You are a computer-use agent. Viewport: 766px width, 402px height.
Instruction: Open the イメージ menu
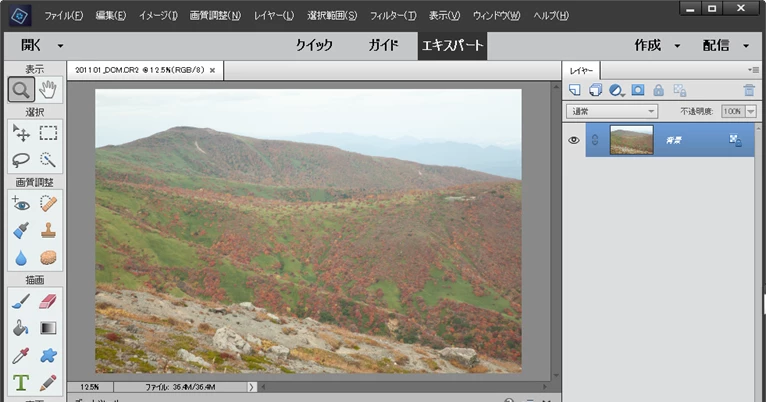pos(158,16)
